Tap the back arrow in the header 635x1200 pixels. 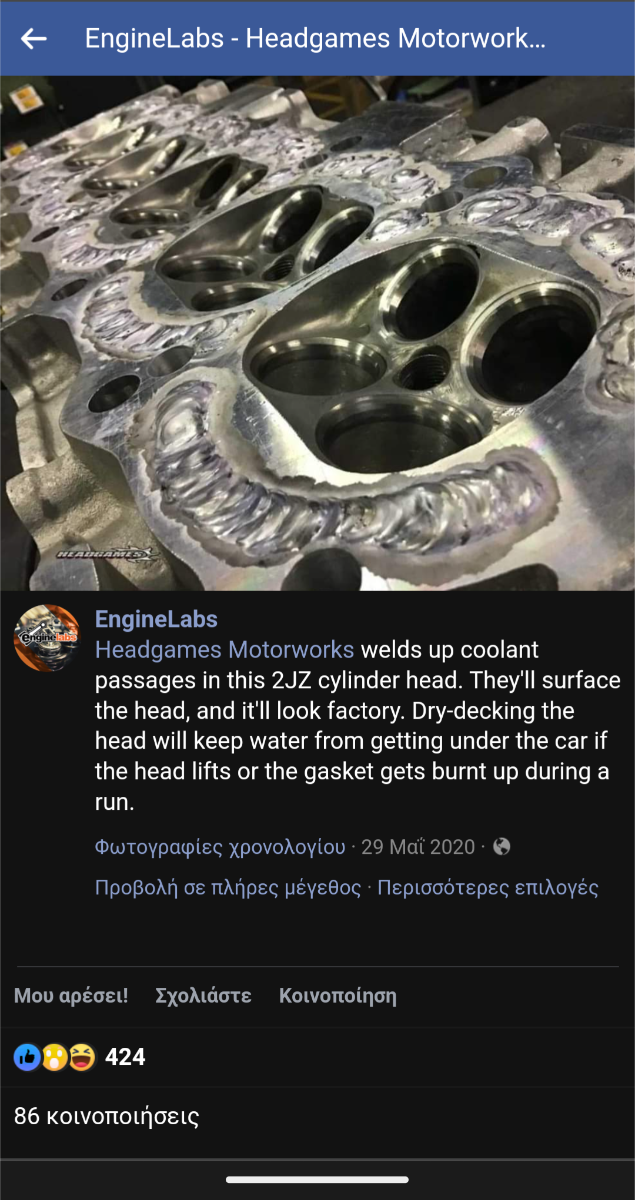(x=34, y=39)
